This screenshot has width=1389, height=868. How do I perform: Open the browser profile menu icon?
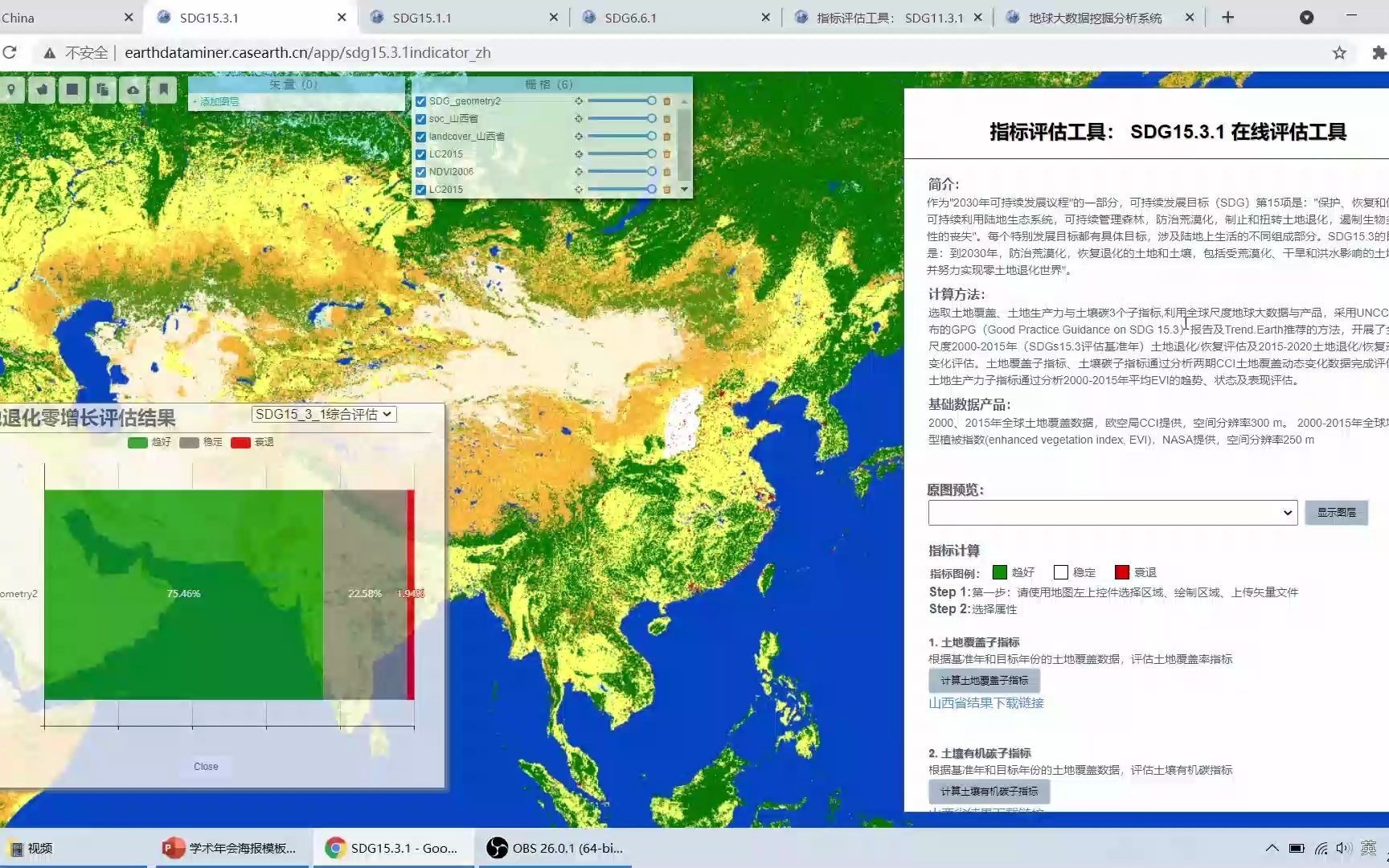(1307, 18)
